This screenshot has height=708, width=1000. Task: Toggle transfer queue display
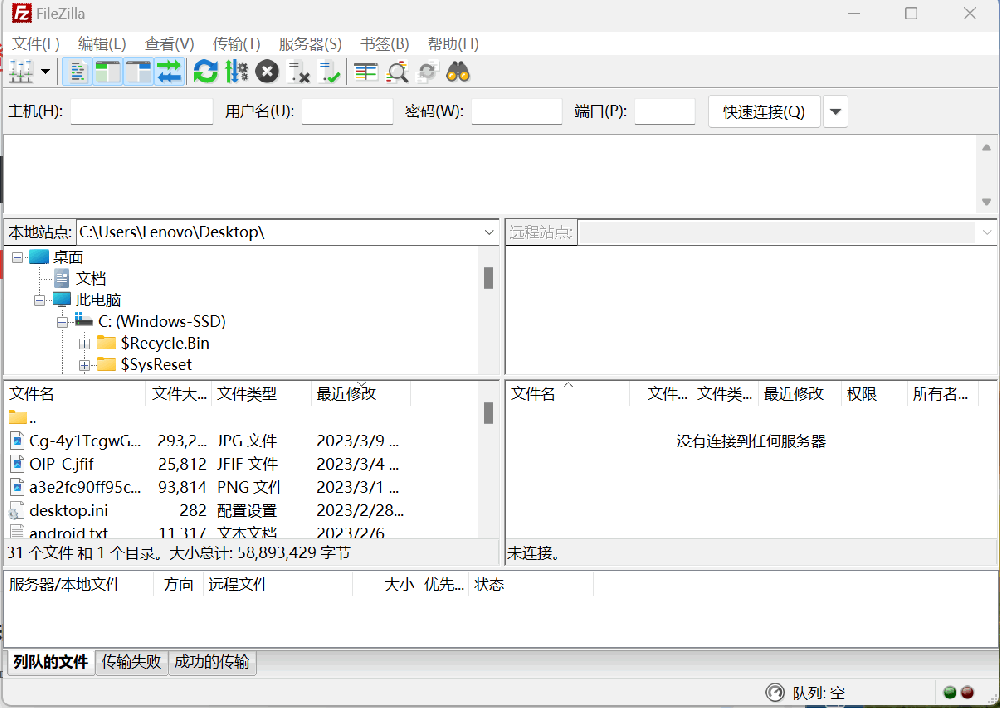pos(169,72)
